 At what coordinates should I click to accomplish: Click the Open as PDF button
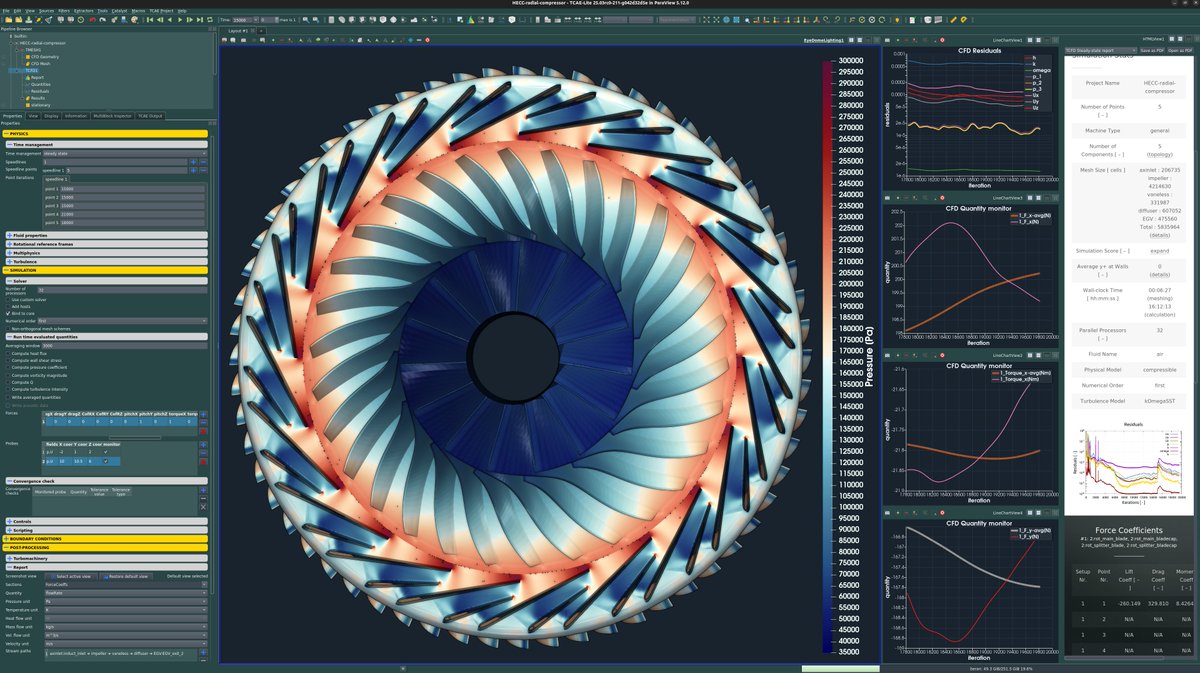click(1180, 50)
